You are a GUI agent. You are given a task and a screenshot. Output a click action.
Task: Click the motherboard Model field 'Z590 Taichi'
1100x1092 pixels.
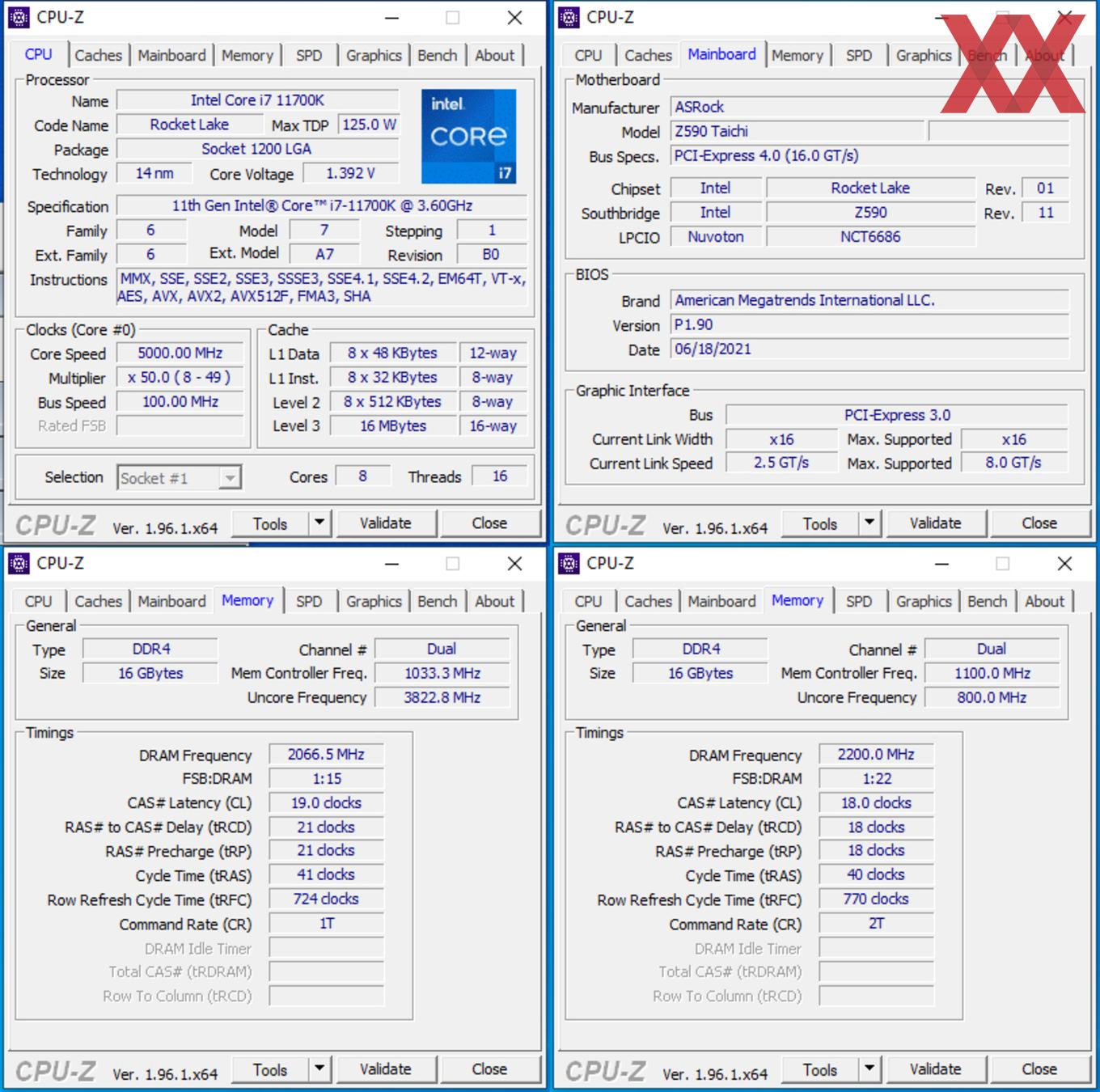point(797,131)
